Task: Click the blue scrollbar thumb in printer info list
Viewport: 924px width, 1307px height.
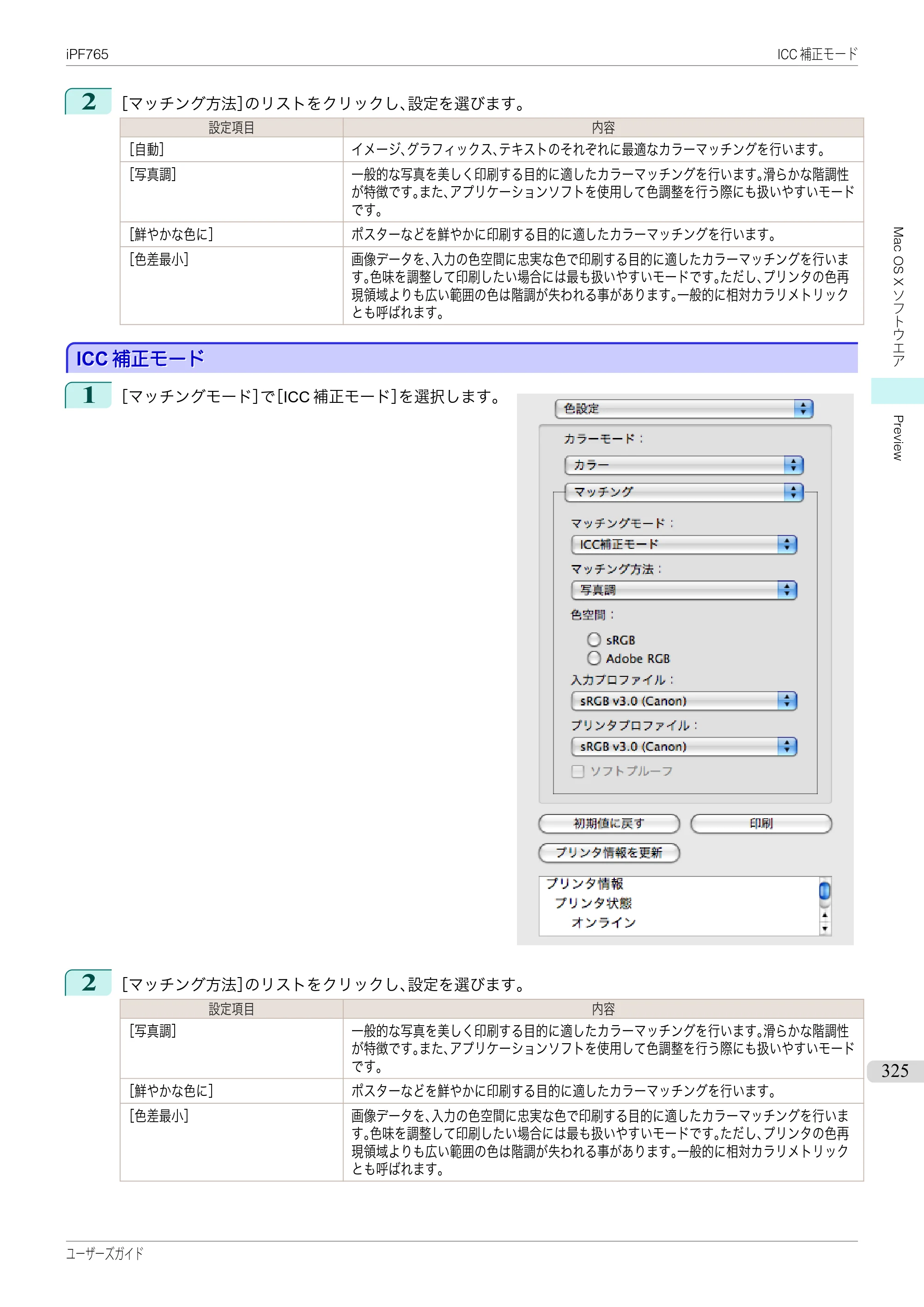Action: (x=824, y=891)
